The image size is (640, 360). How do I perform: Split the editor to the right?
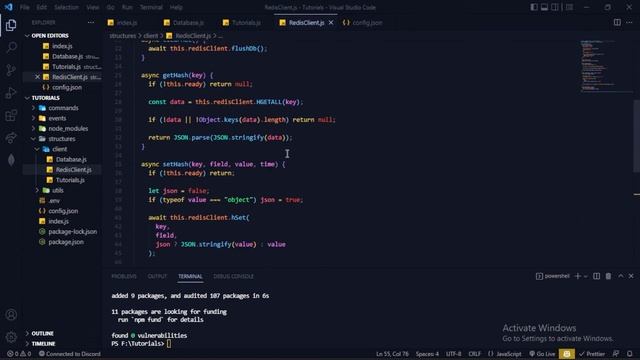pos(617,22)
